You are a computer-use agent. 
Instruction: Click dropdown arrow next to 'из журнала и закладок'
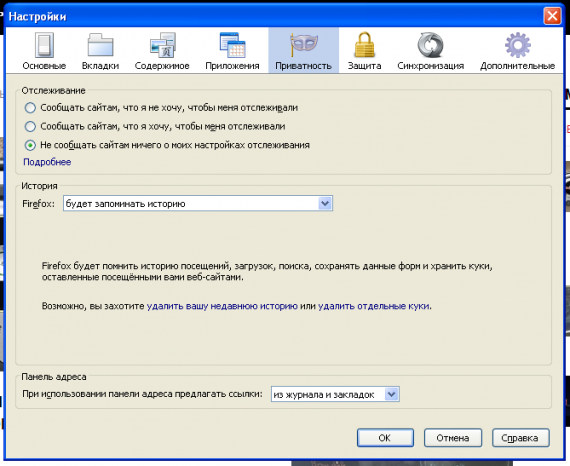392,394
